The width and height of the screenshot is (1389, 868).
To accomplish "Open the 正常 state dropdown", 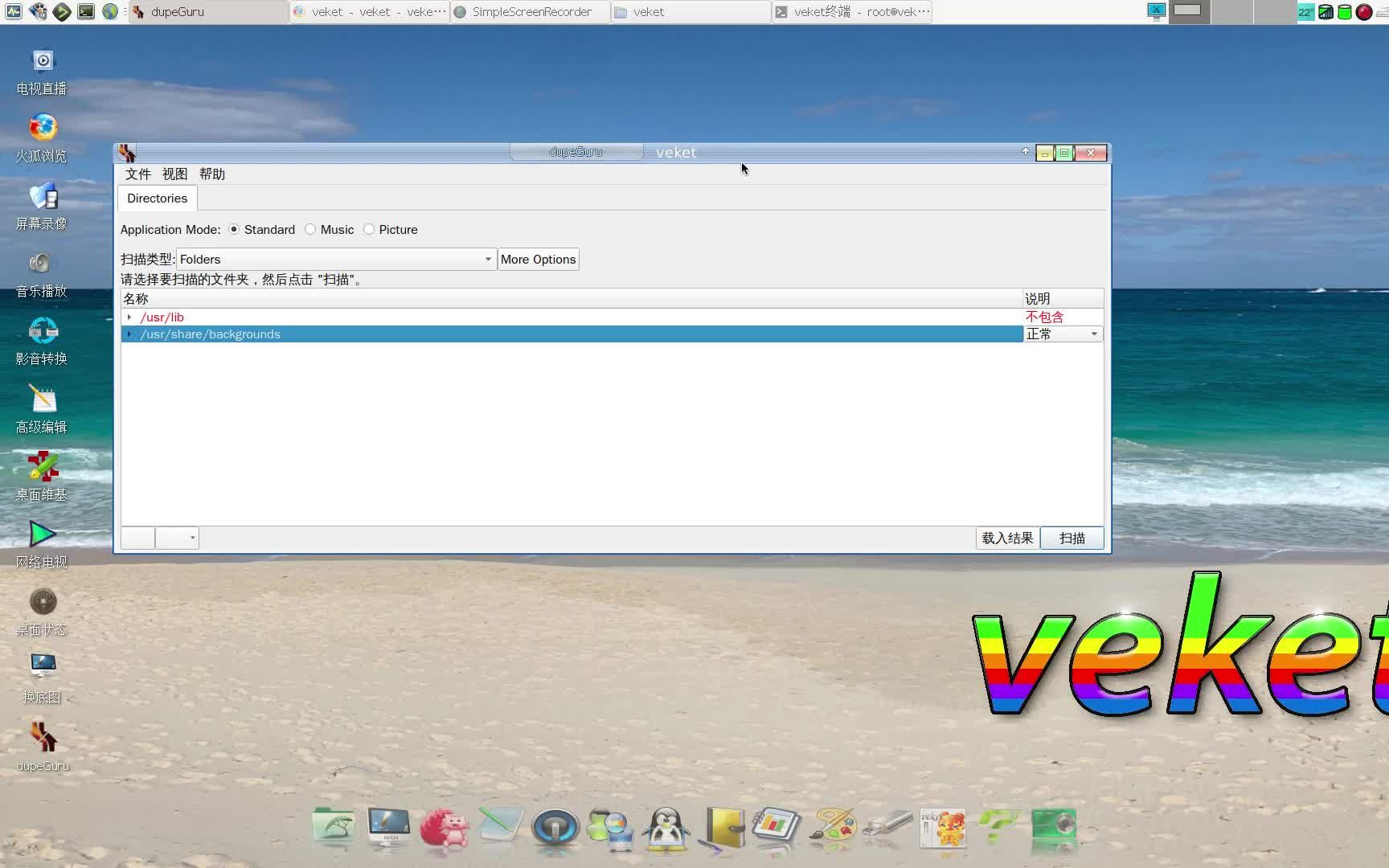I will click(1063, 334).
